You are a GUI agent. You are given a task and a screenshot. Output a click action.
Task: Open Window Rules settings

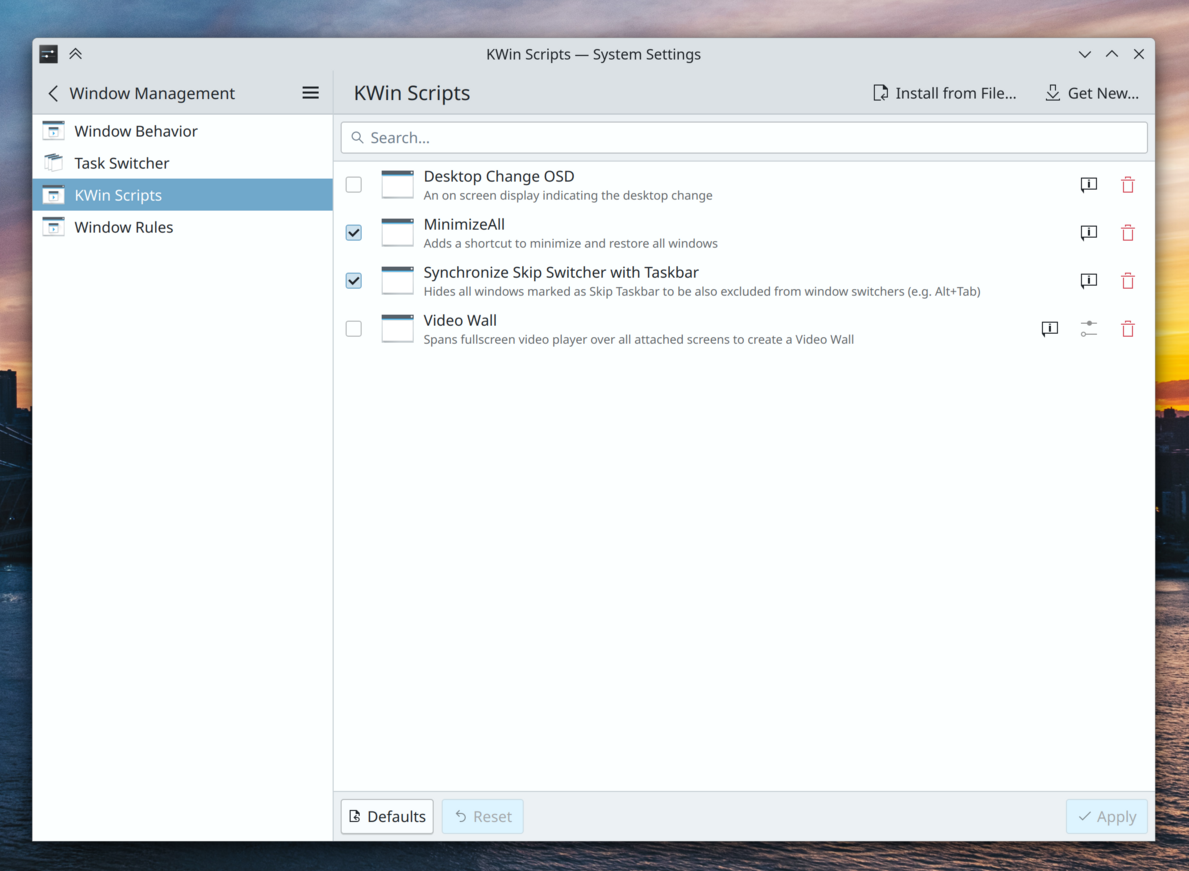183,227
